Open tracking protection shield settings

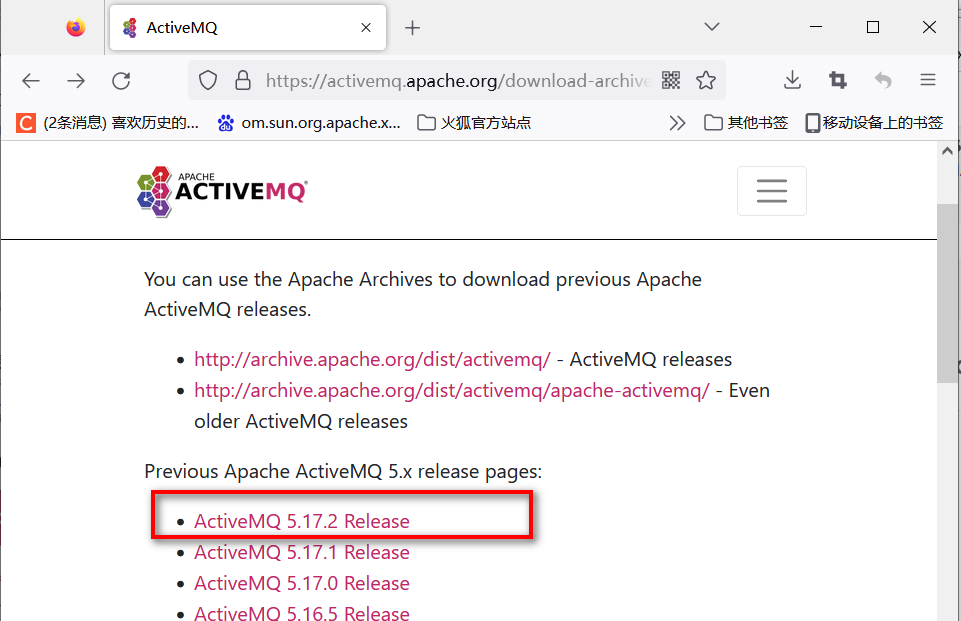tap(207, 80)
